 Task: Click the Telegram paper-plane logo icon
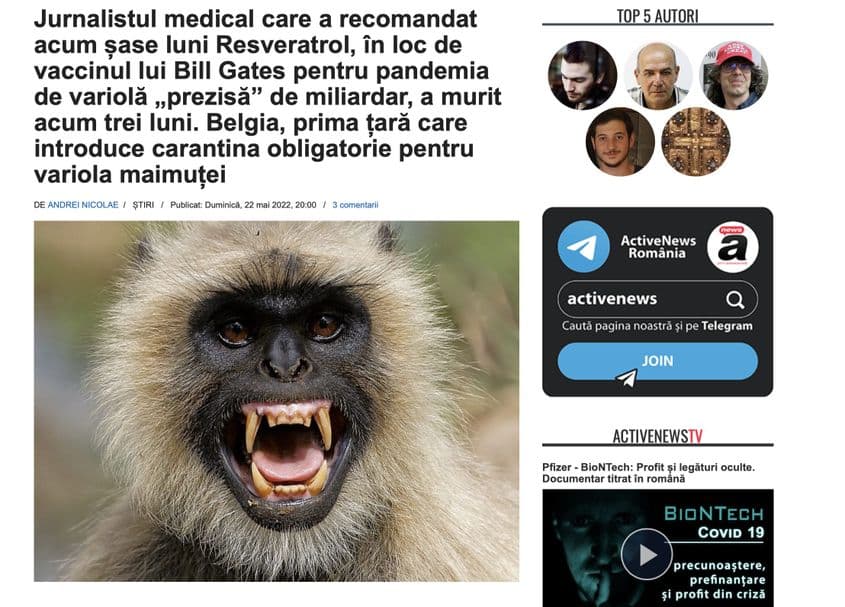(x=583, y=246)
